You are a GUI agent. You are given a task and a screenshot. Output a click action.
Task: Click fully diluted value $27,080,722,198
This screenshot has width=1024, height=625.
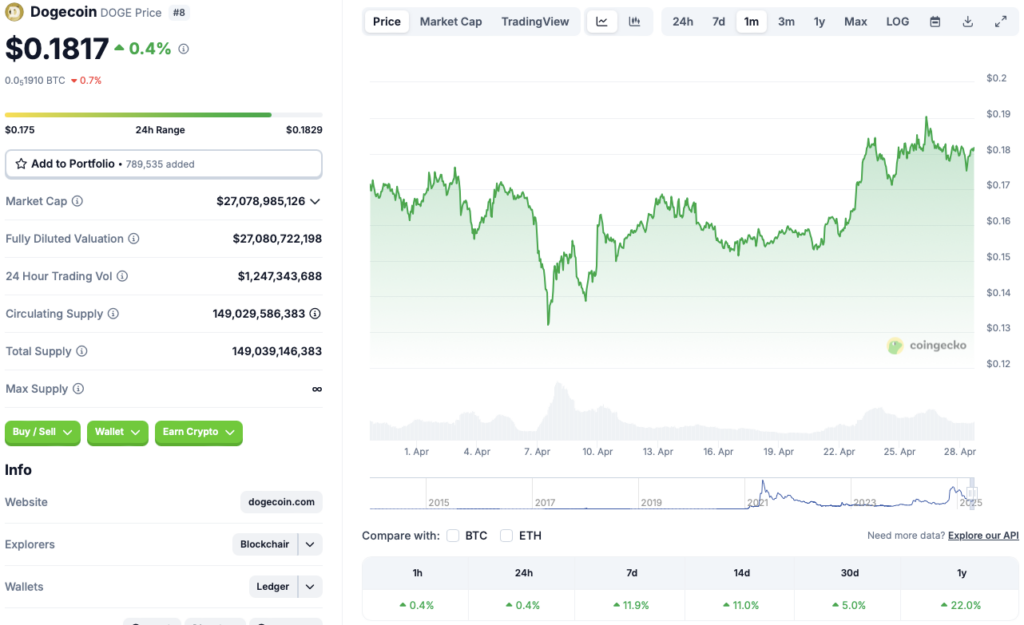tap(277, 239)
